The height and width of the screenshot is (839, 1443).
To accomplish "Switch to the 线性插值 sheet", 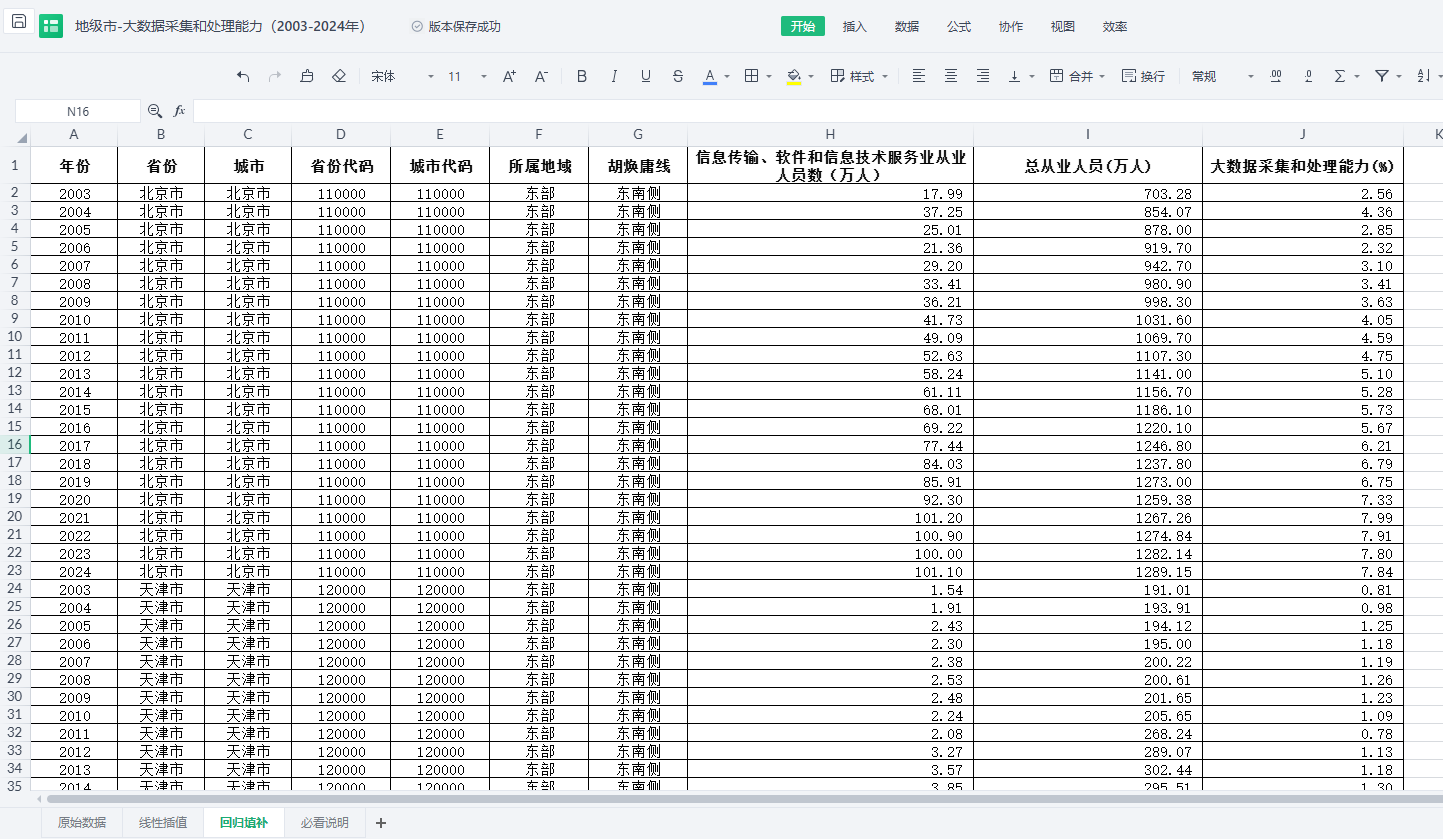I will 163,823.
